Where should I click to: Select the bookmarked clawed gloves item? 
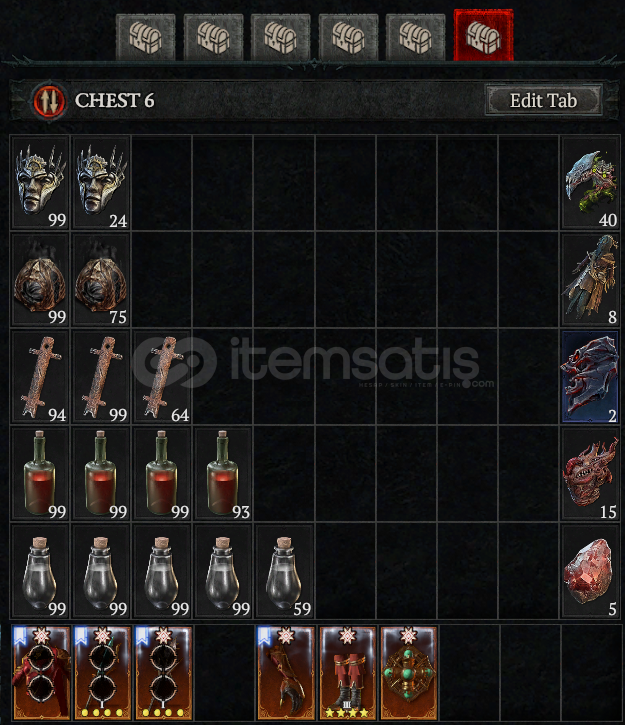coord(285,673)
